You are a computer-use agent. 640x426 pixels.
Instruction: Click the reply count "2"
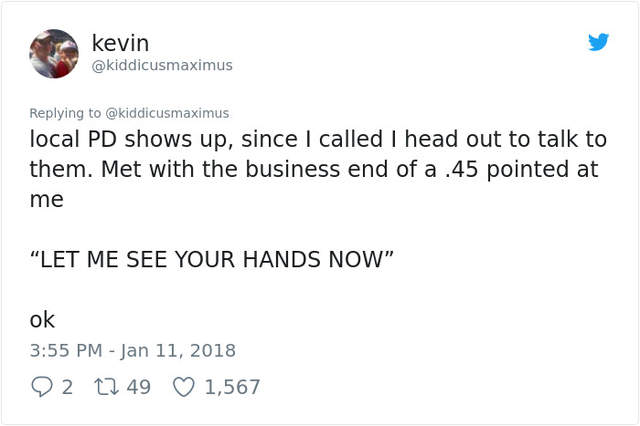coord(67,387)
